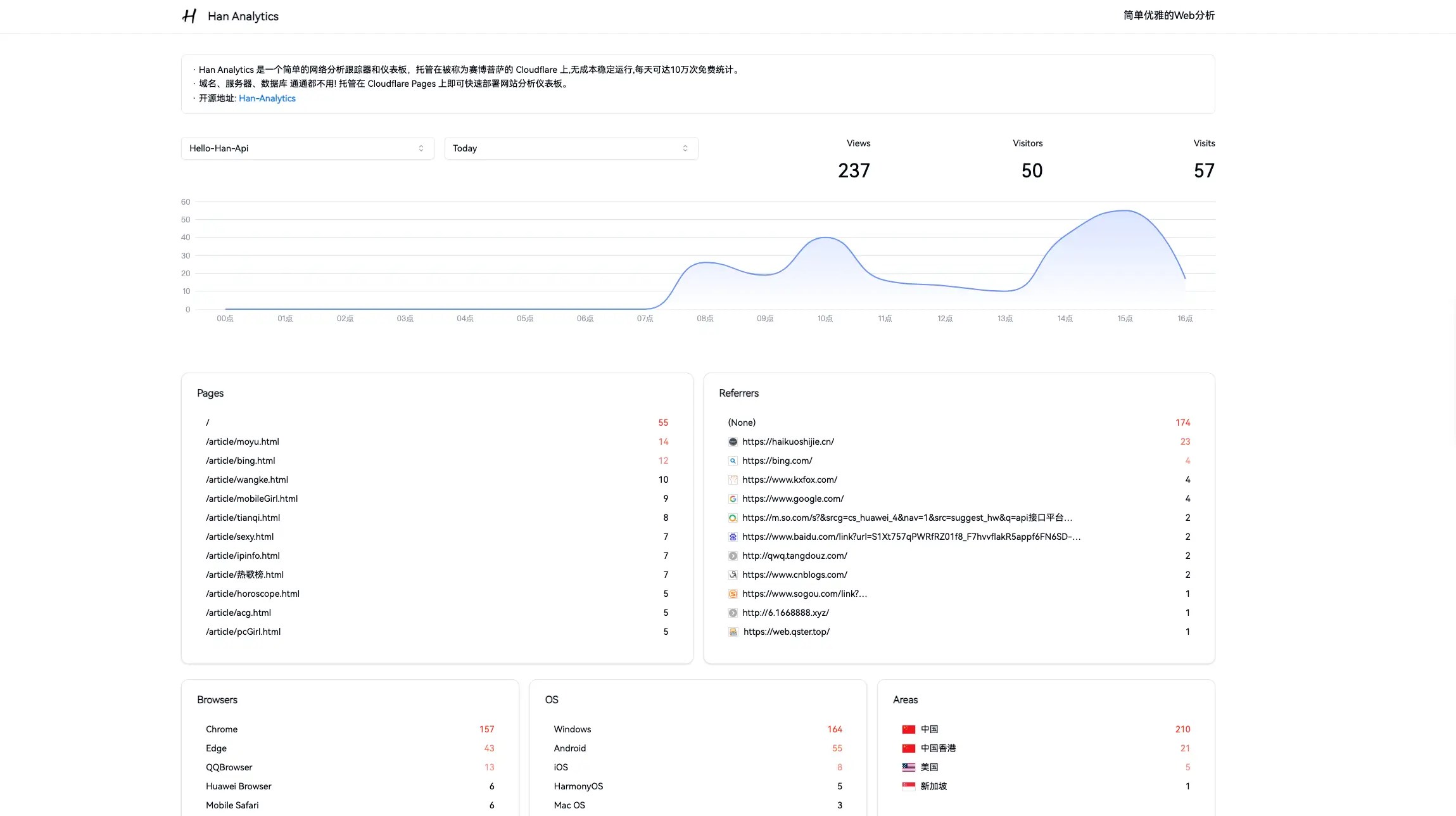Screen dimensions: 1456x816
Task: Click the US flag next to 美国
Action: pyautogui.click(x=908, y=767)
